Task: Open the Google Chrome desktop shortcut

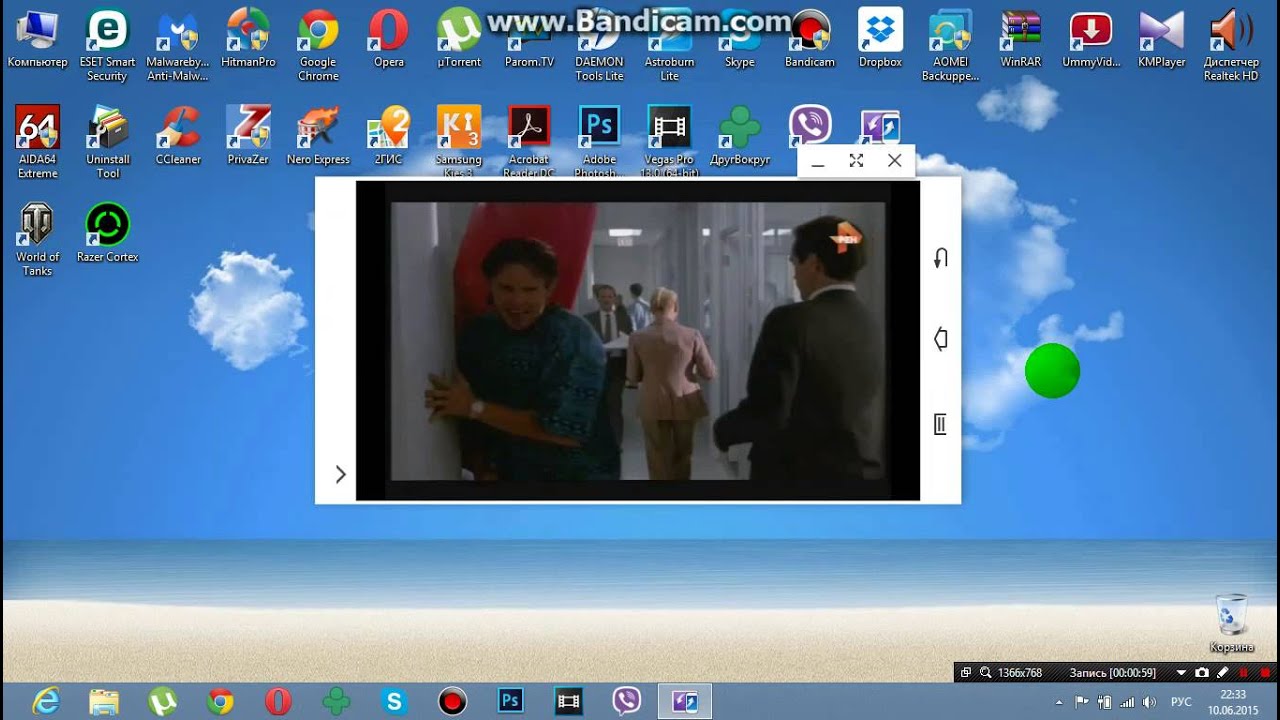Action: [318, 46]
